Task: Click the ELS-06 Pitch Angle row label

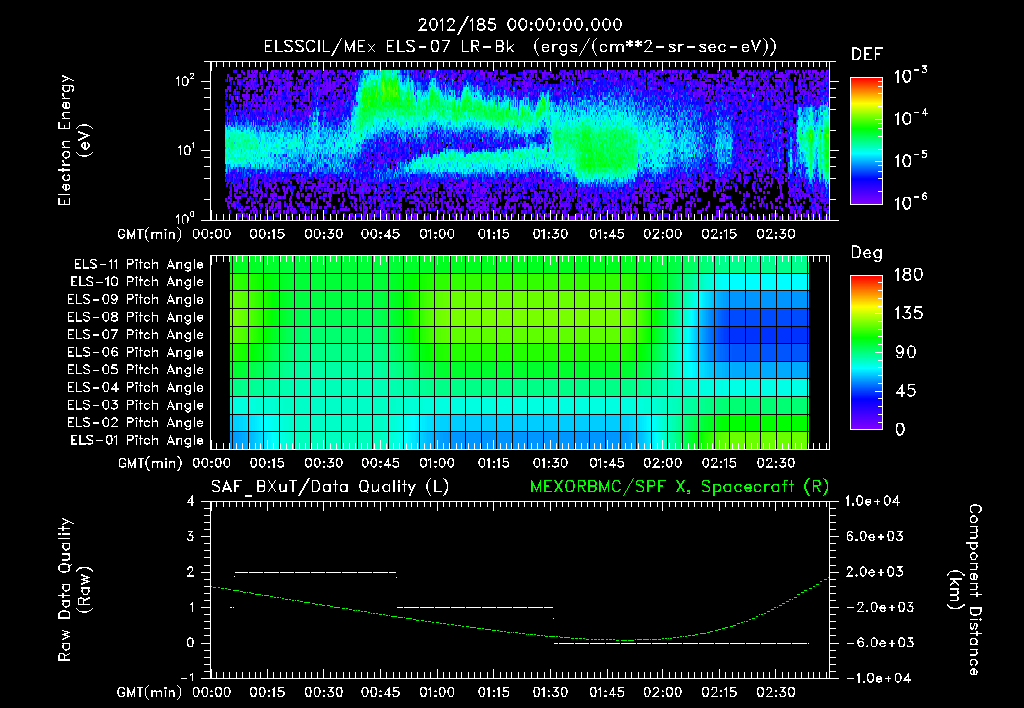Action: coord(135,353)
